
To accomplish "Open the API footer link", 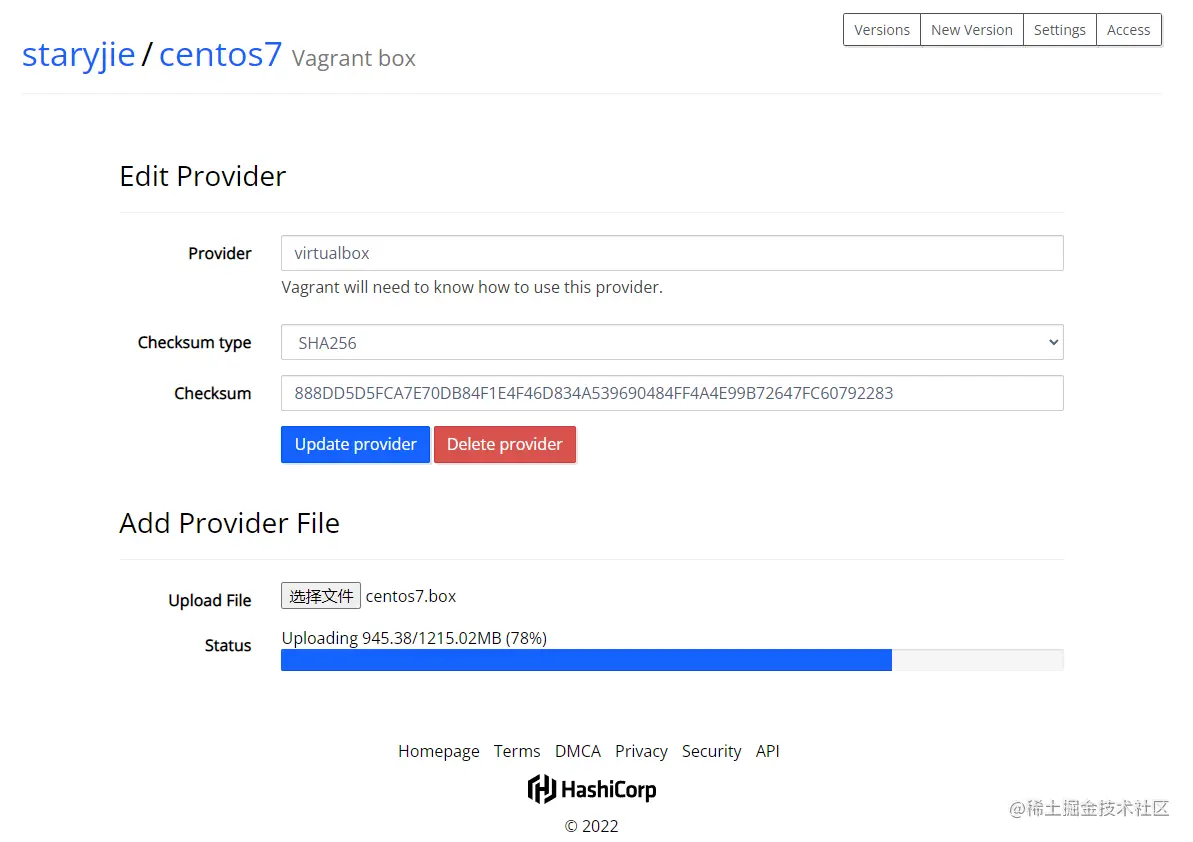I will click(768, 751).
